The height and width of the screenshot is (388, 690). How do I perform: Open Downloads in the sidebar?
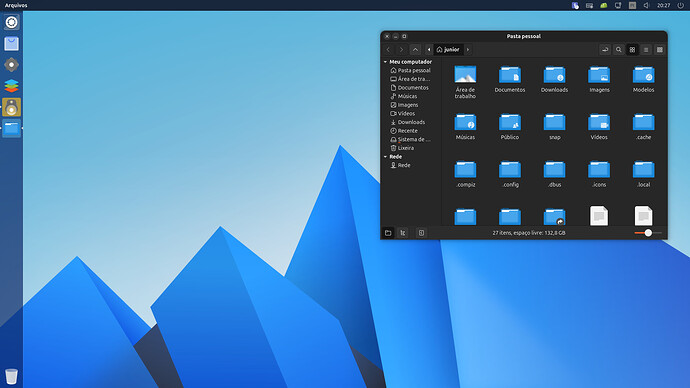click(x=410, y=122)
